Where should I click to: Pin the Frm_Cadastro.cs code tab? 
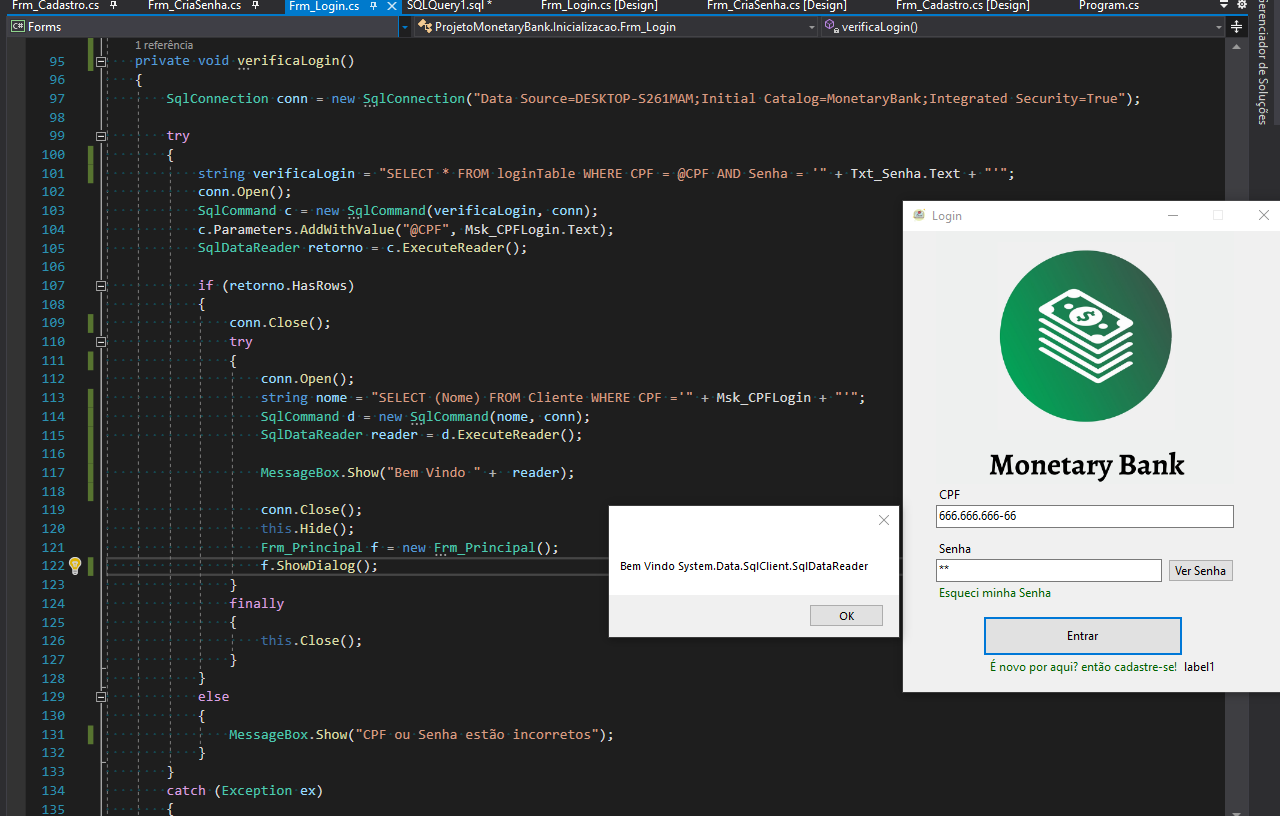(114, 6)
